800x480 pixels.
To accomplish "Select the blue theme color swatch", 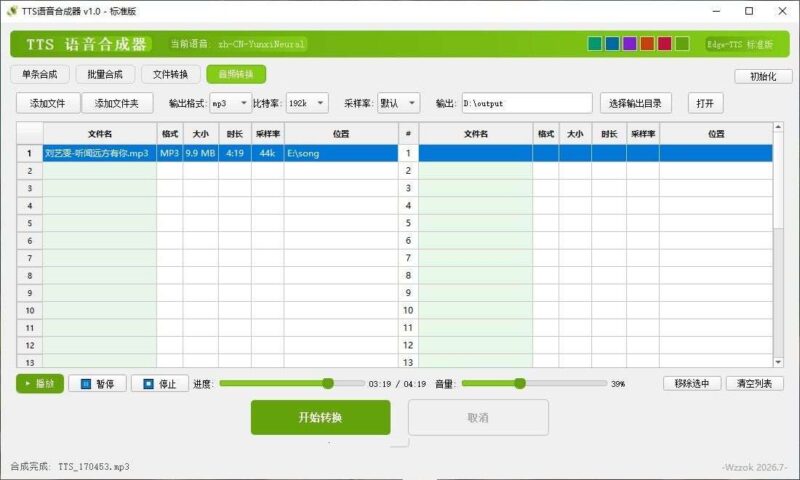I will pos(612,44).
